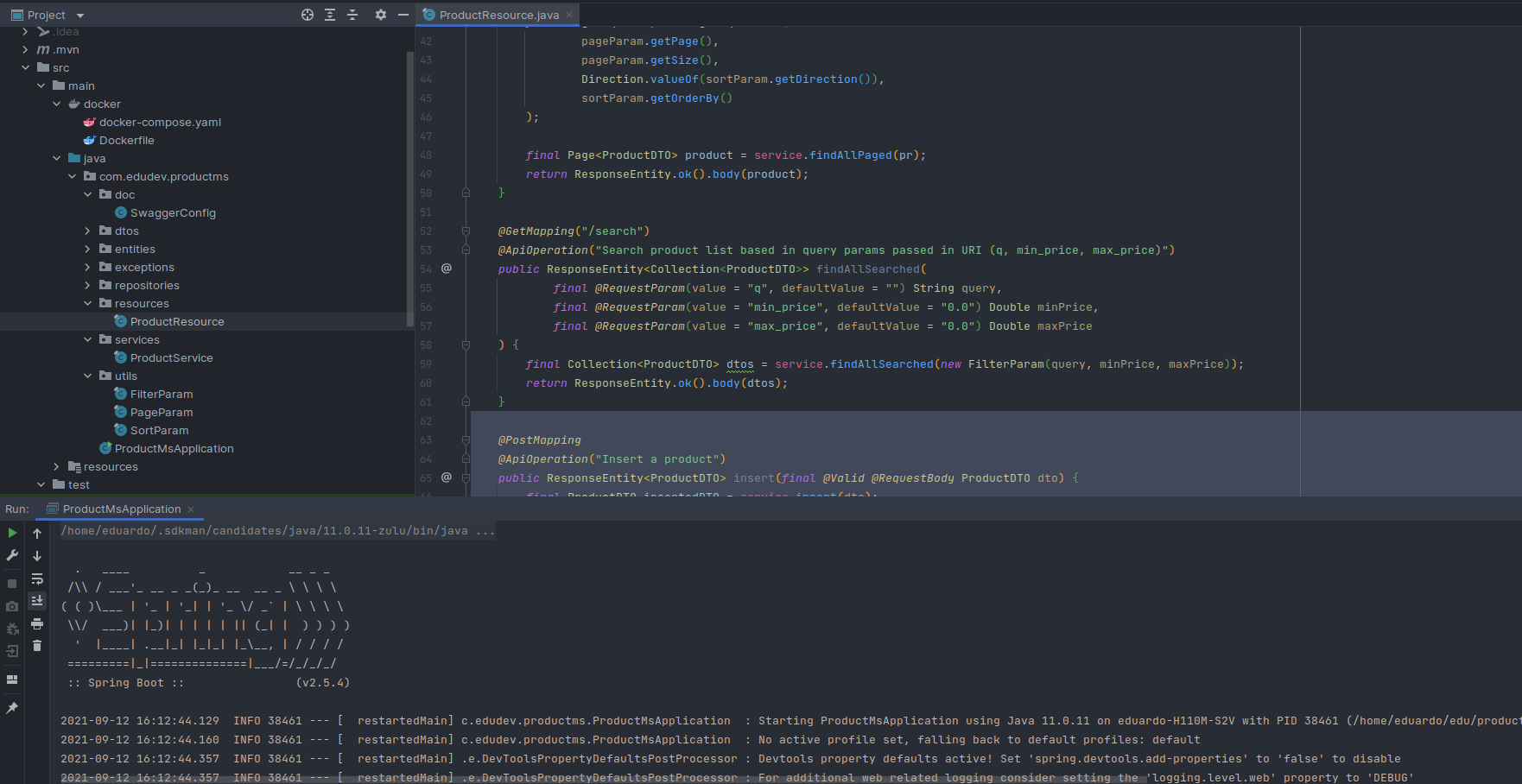This screenshot has width=1522, height=784.
Task: Click the Select Opened File target icon
Action: [x=308, y=15]
